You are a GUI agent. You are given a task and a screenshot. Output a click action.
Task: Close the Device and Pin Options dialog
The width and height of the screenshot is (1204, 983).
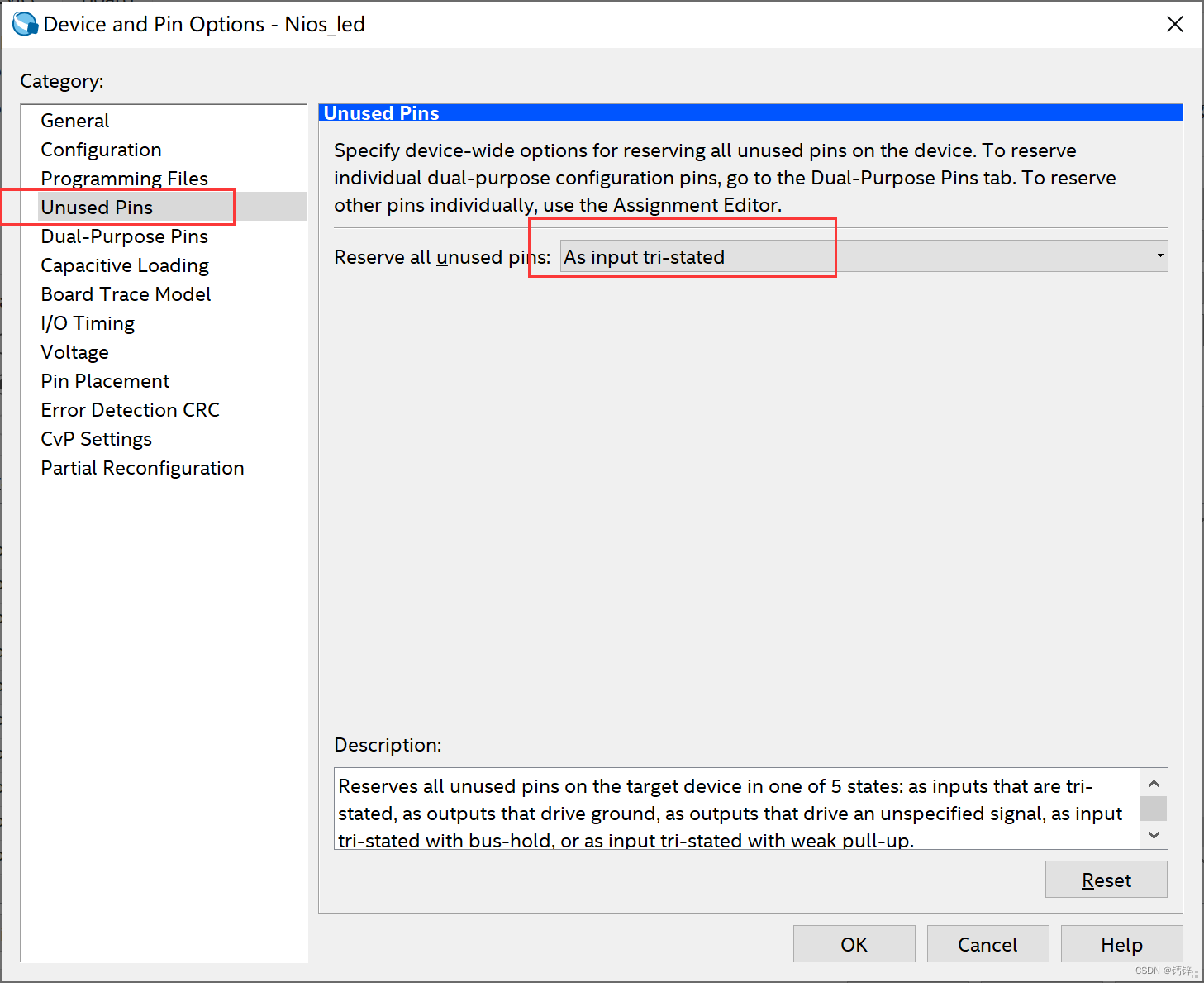(1174, 24)
